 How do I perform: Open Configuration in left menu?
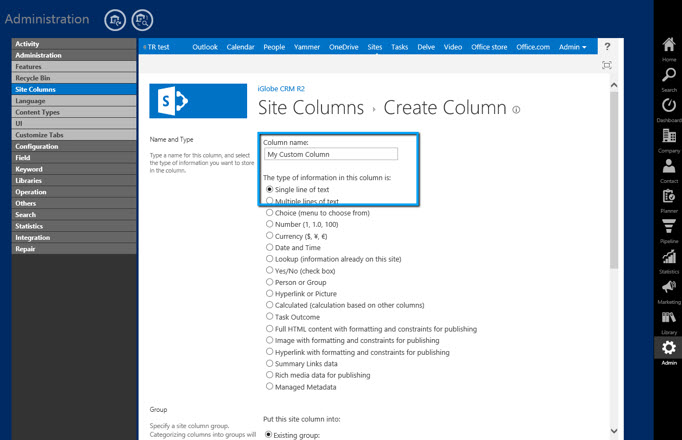tap(74, 146)
